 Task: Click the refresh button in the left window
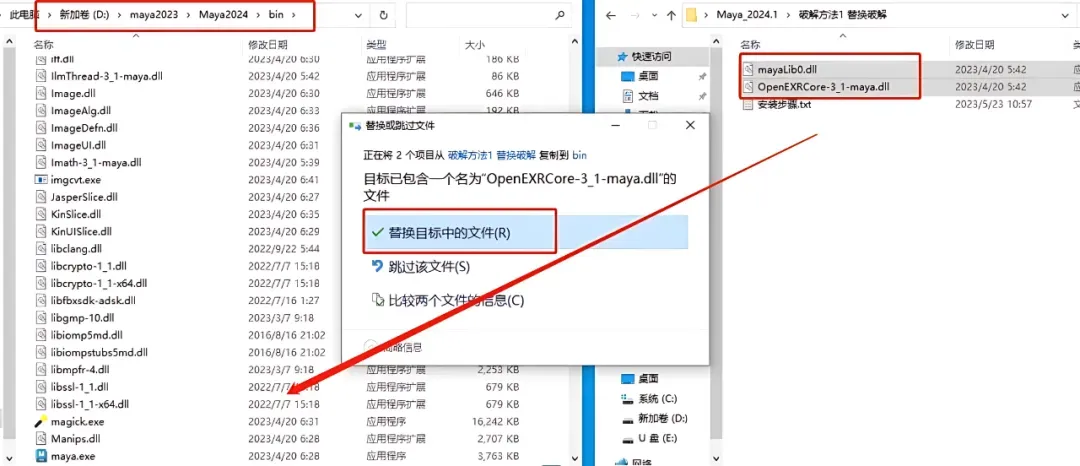[383, 15]
